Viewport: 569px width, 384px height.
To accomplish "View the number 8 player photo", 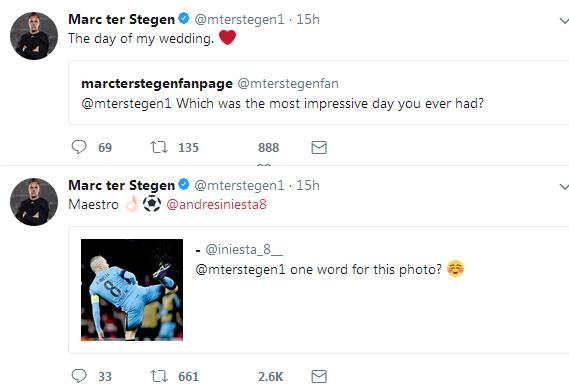I will click(132, 290).
